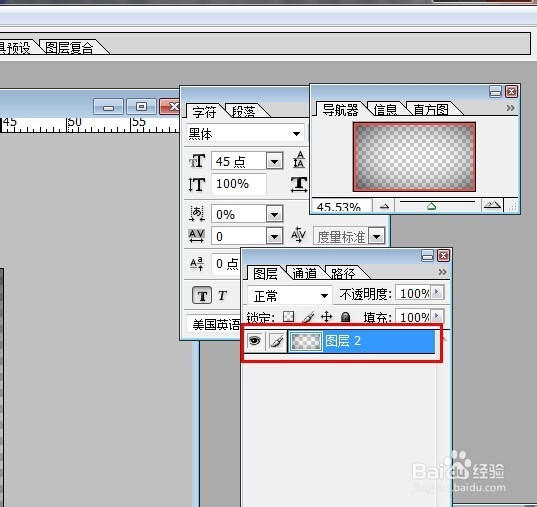Toggle faux italic T button
The width and height of the screenshot is (537, 507).
[223, 295]
